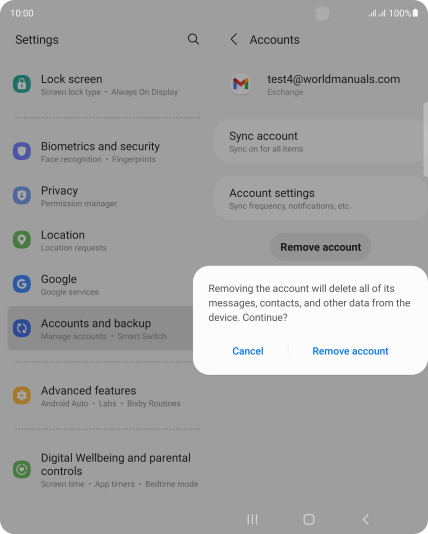Tap the Digital Wellbeing green icon

[x=22, y=469]
